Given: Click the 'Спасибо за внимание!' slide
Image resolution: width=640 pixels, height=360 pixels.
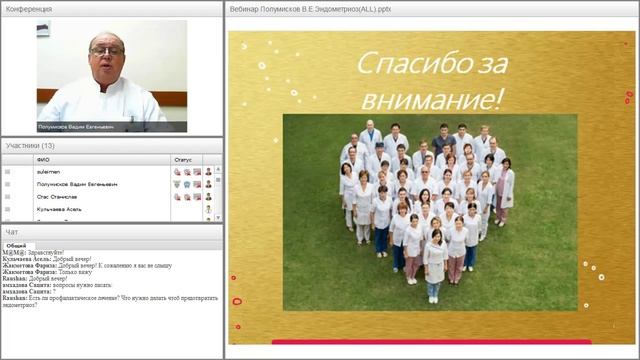Looking at the screenshot, I should coord(432,188).
